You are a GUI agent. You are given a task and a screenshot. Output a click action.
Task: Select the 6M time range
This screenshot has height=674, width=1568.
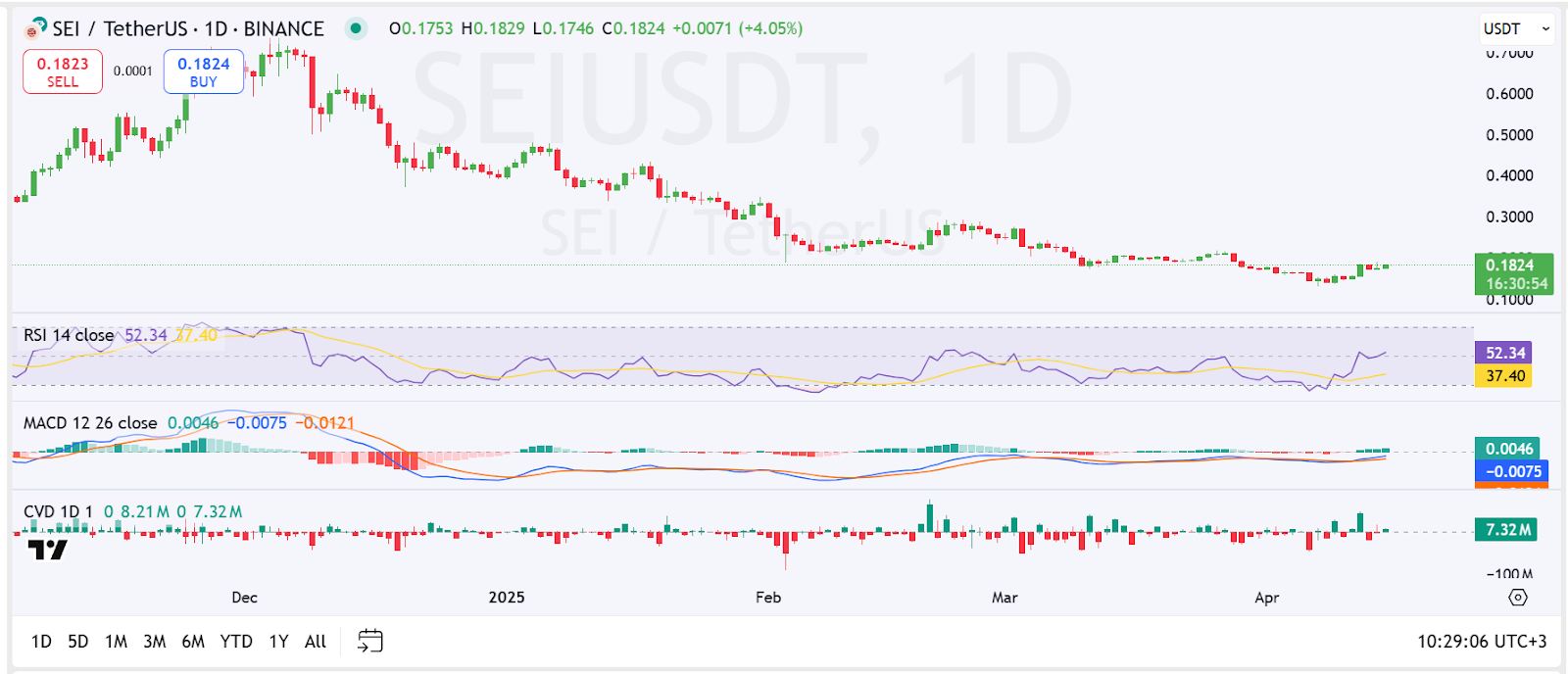point(193,641)
